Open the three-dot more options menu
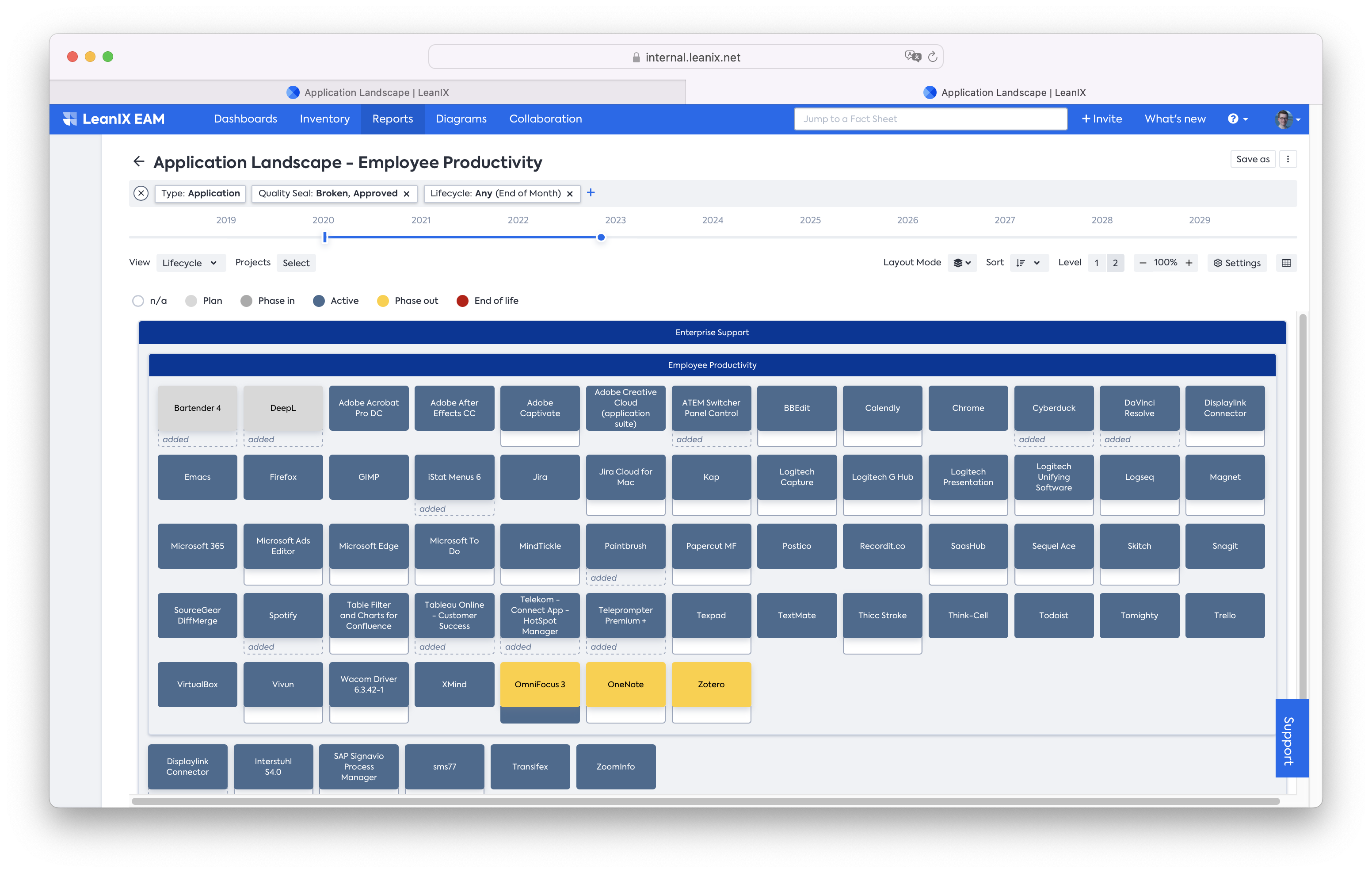This screenshot has width=1372, height=873. [1288, 159]
